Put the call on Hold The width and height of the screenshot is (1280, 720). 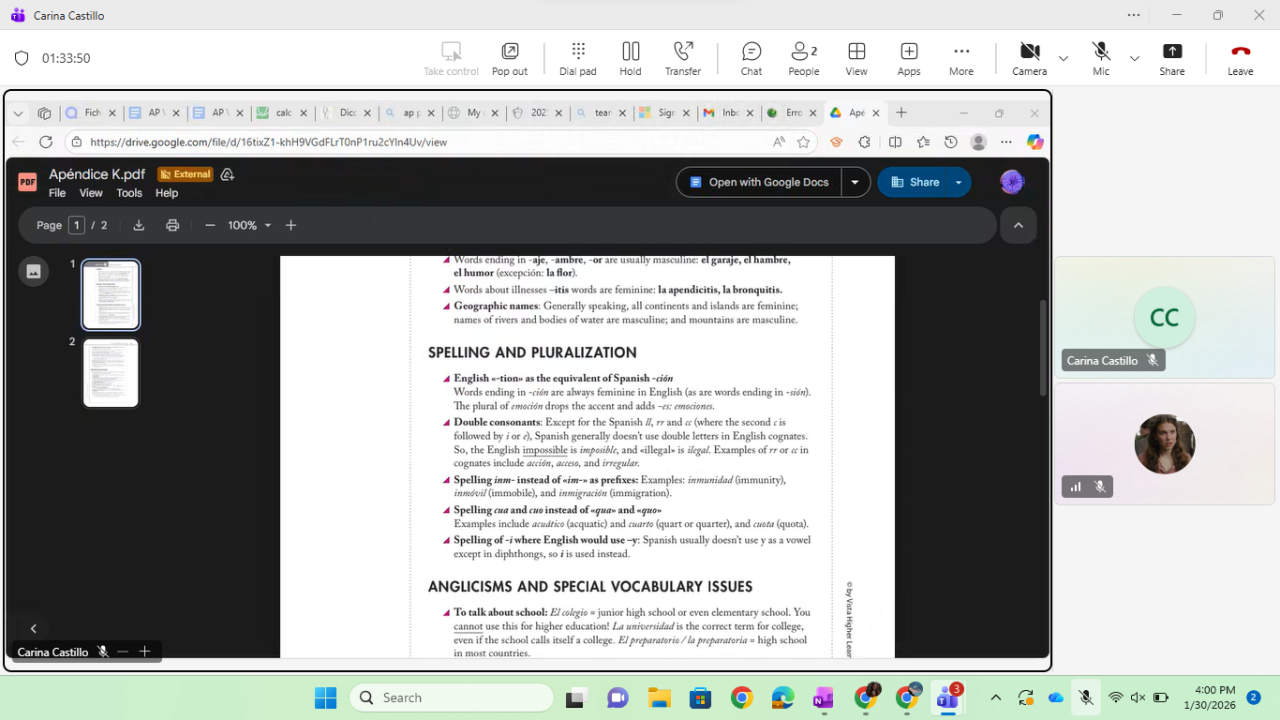(x=630, y=58)
